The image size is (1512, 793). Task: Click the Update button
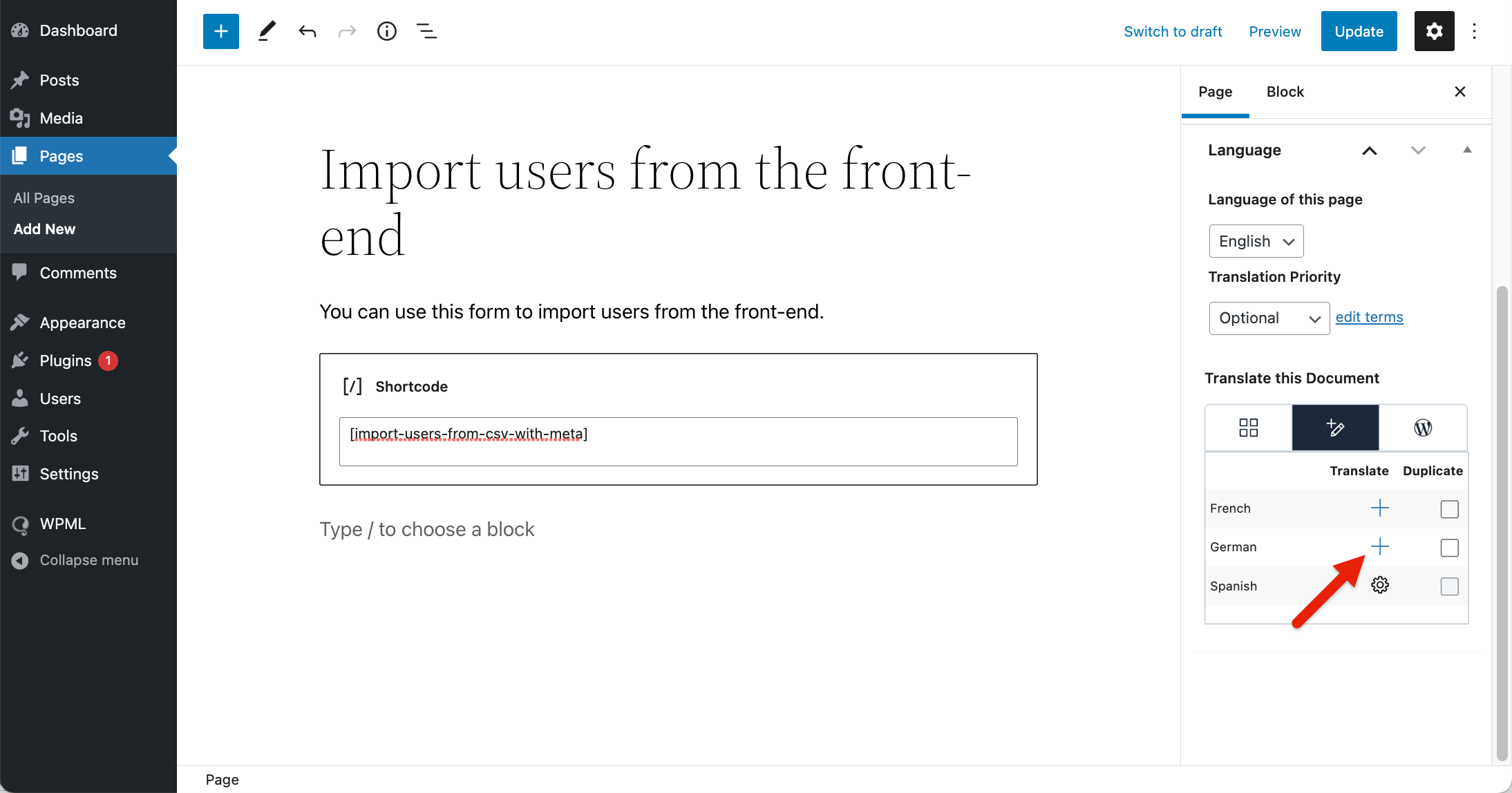(x=1359, y=31)
